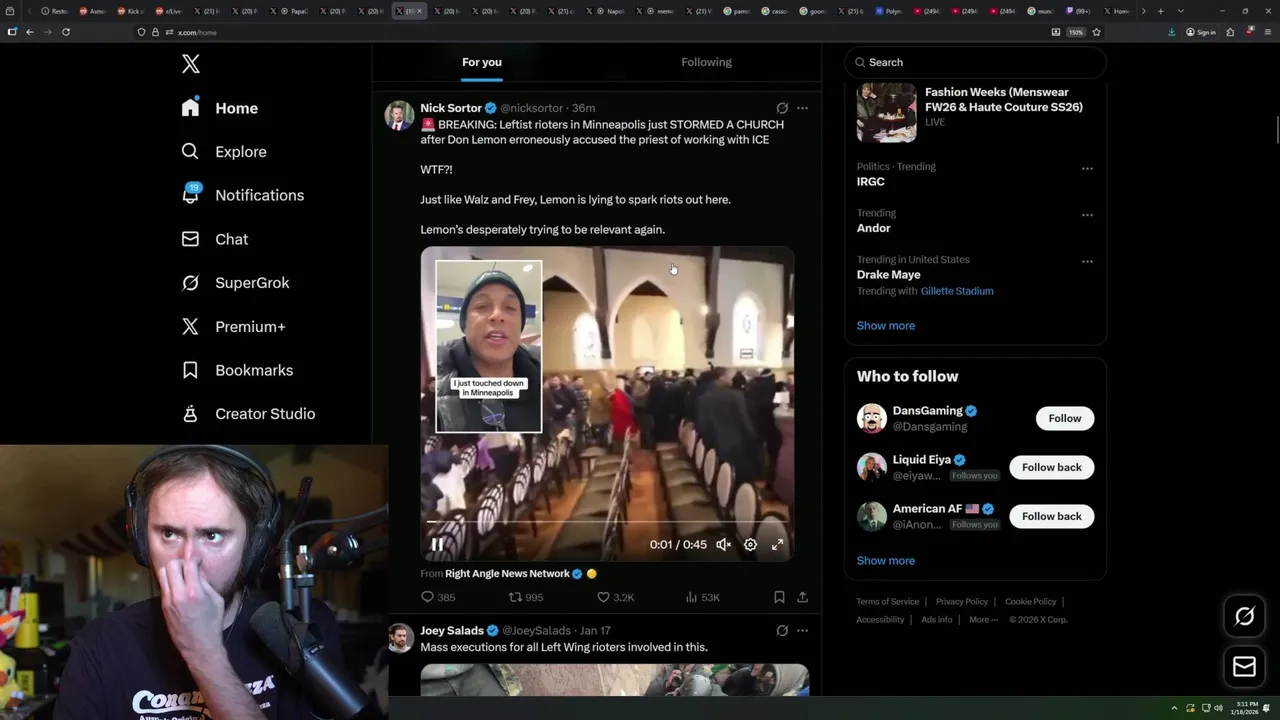Screen dimensions: 1280x720
Task: Open more options on Joey Salads' post
Action: click(x=802, y=631)
